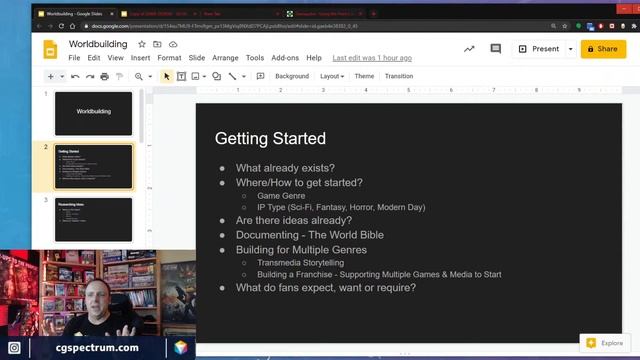Select the Text box tool
The width and height of the screenshot is (640, 360).
coord(181,76)
